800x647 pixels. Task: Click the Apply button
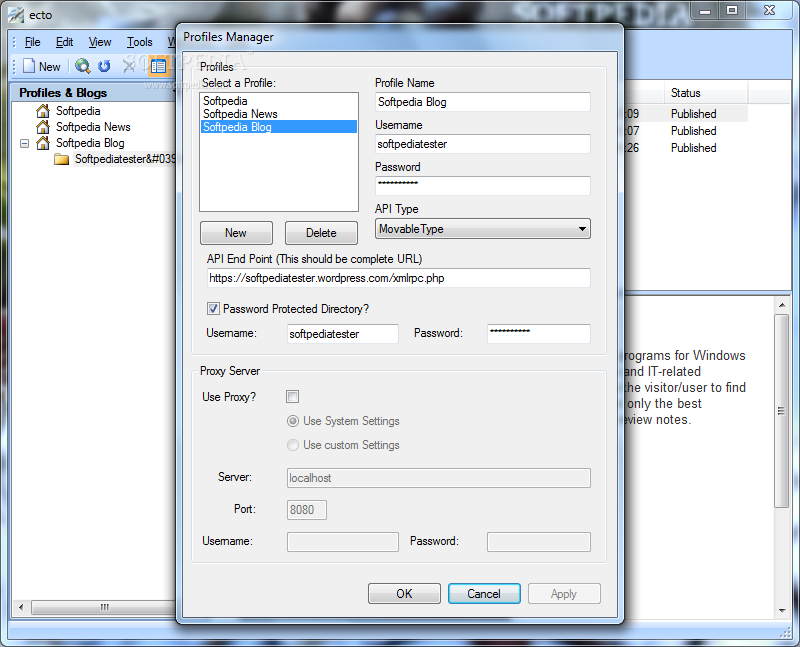(564, 593)
